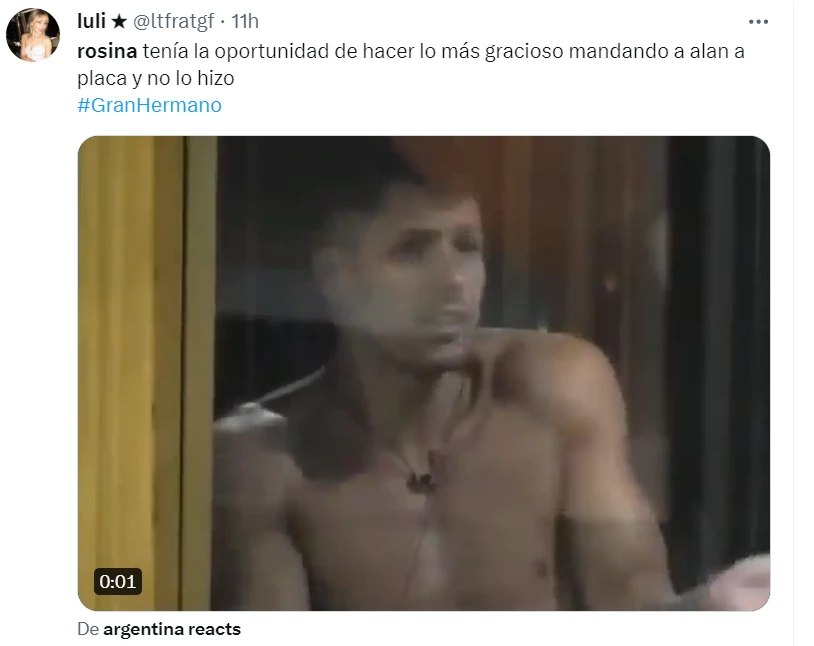Open the tweet via 11h timestamp

point(245,21)
